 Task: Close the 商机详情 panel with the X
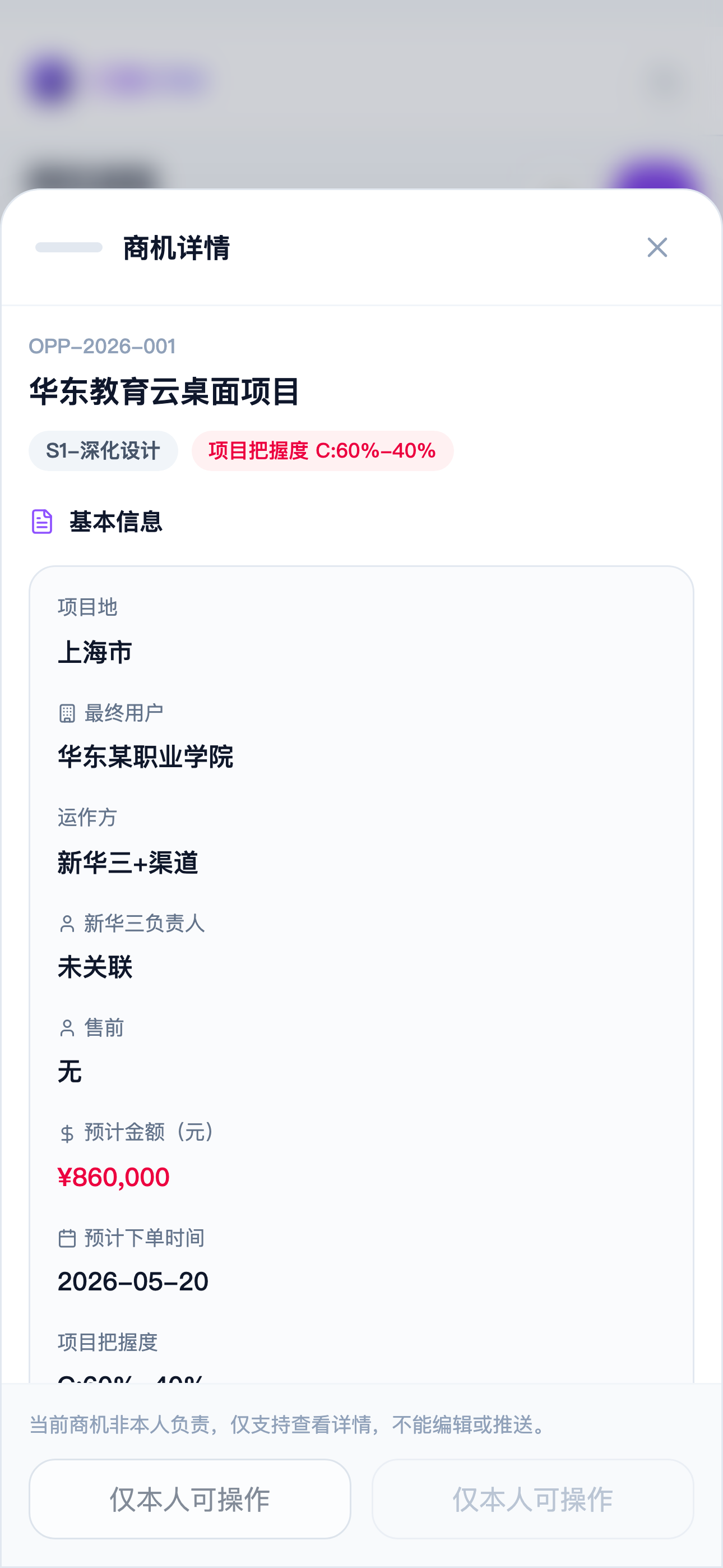(x=657, y=248)
